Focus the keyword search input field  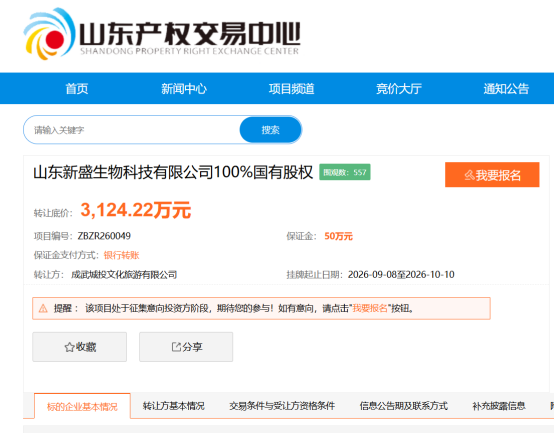click(x=132, y=130)
